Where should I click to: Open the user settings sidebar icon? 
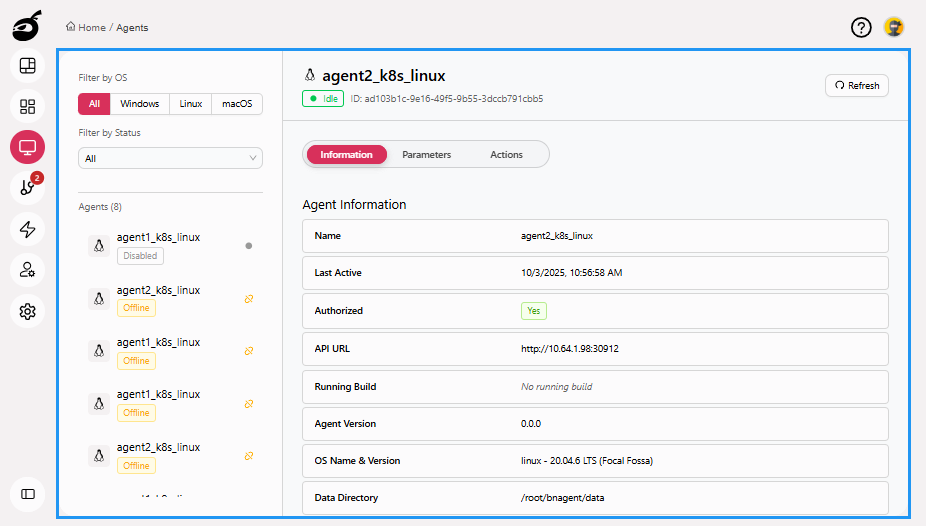pyautogui.click(x=28, y=270)
